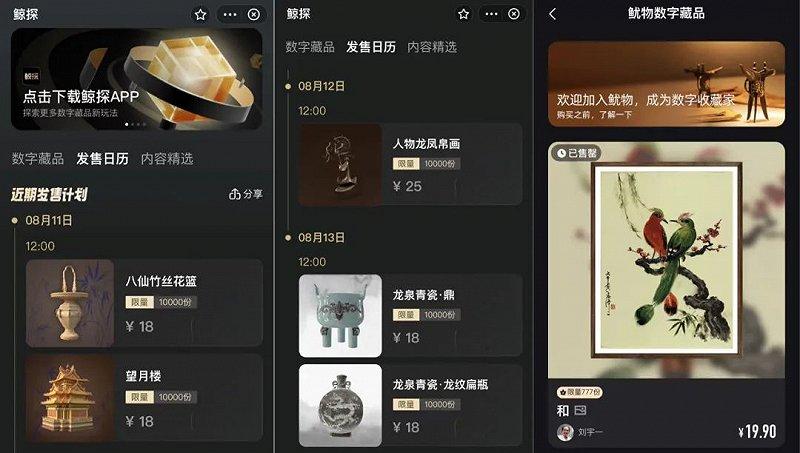Switch to 内容精选 tab in left panel

(x=167, y=159)
